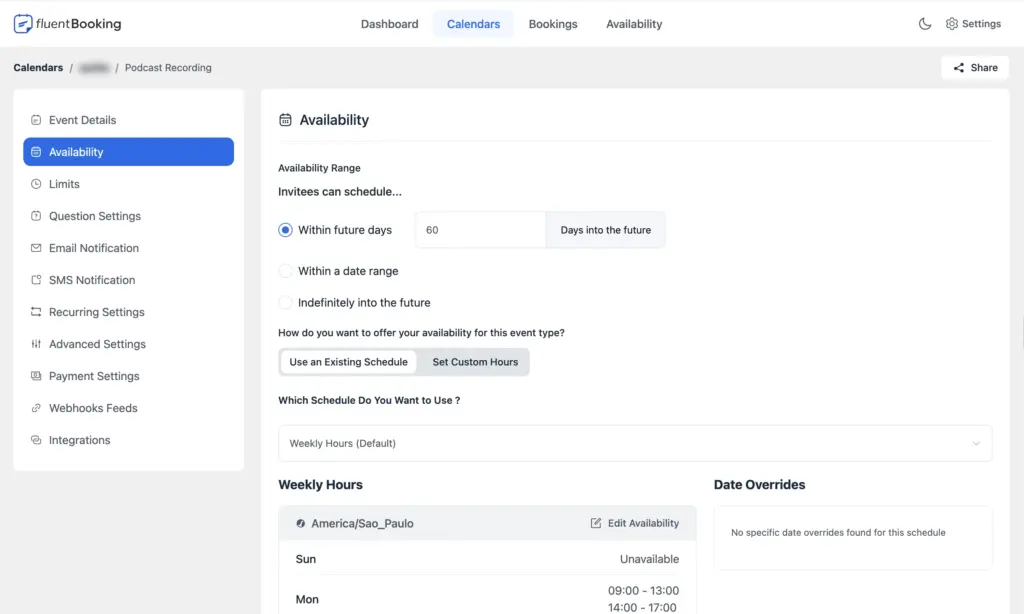
Task: Open Email Notification section
Action: tap(129, 248)
